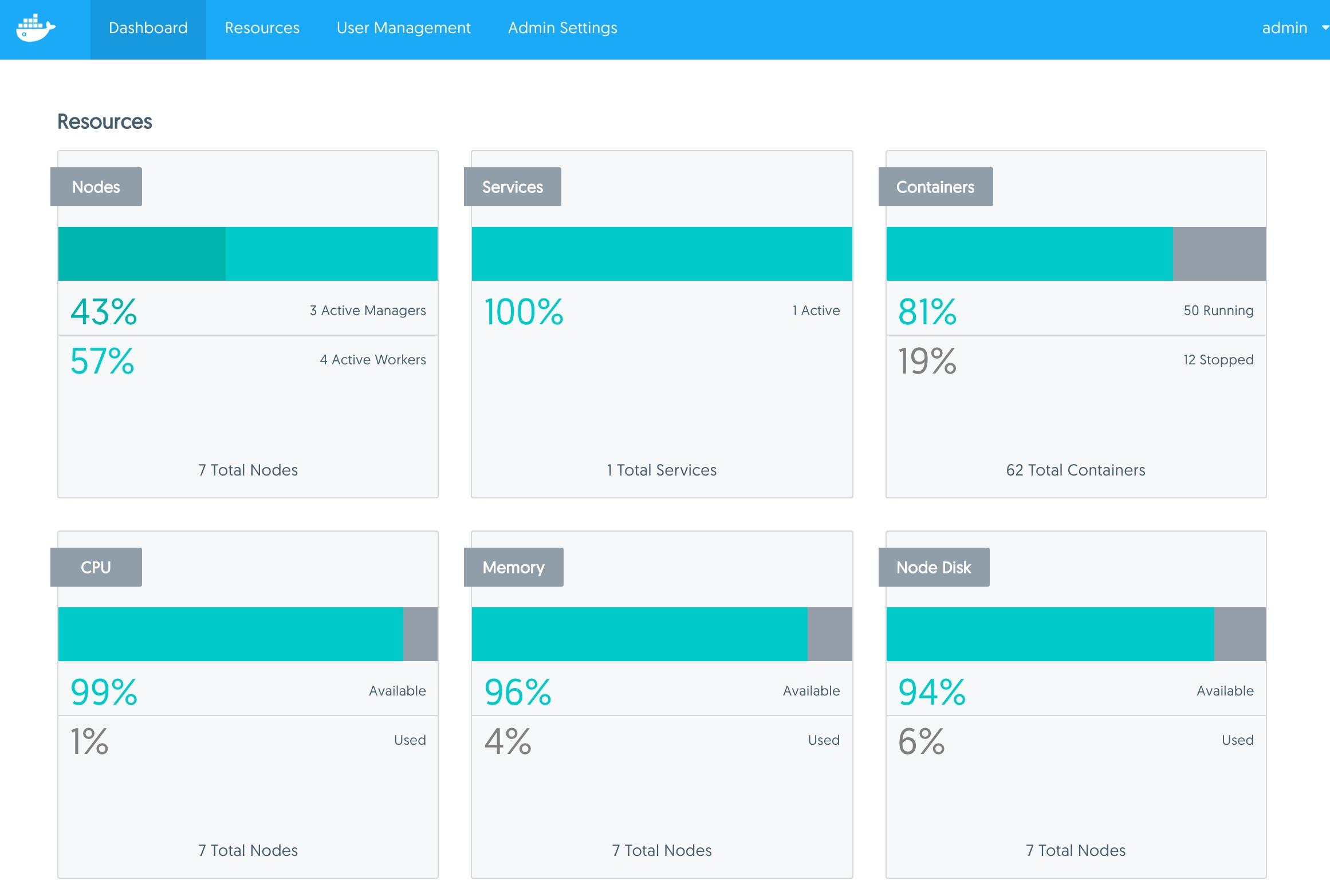Click the 96% memory available value
1330x896 pixels.
pos(518,693)
